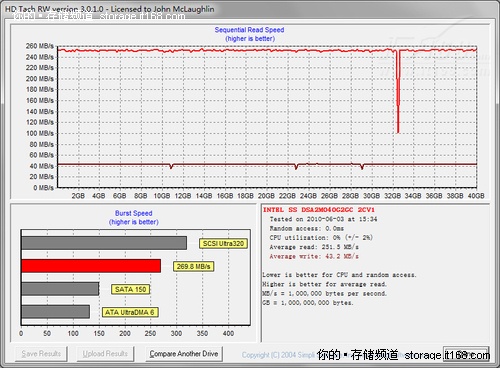Click the Average write 43.2 MB/s line
500x368 pixels.
314,256
